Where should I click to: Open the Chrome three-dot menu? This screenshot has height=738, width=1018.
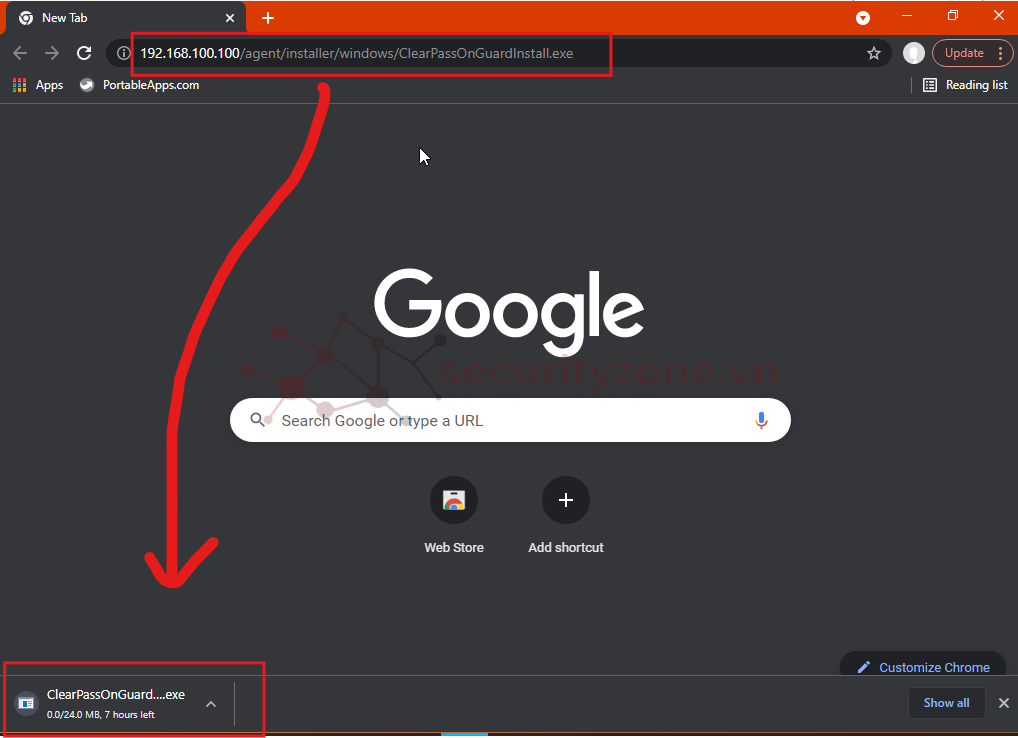tap(999, 53)
